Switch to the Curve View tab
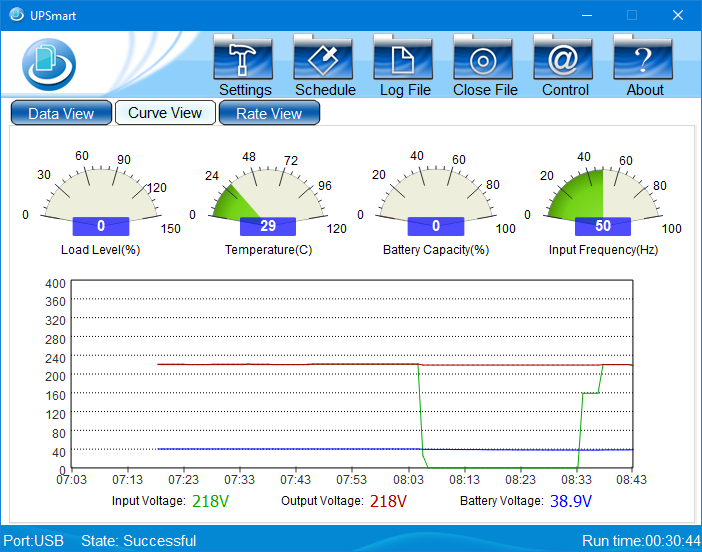 click(x=165, y=113)
